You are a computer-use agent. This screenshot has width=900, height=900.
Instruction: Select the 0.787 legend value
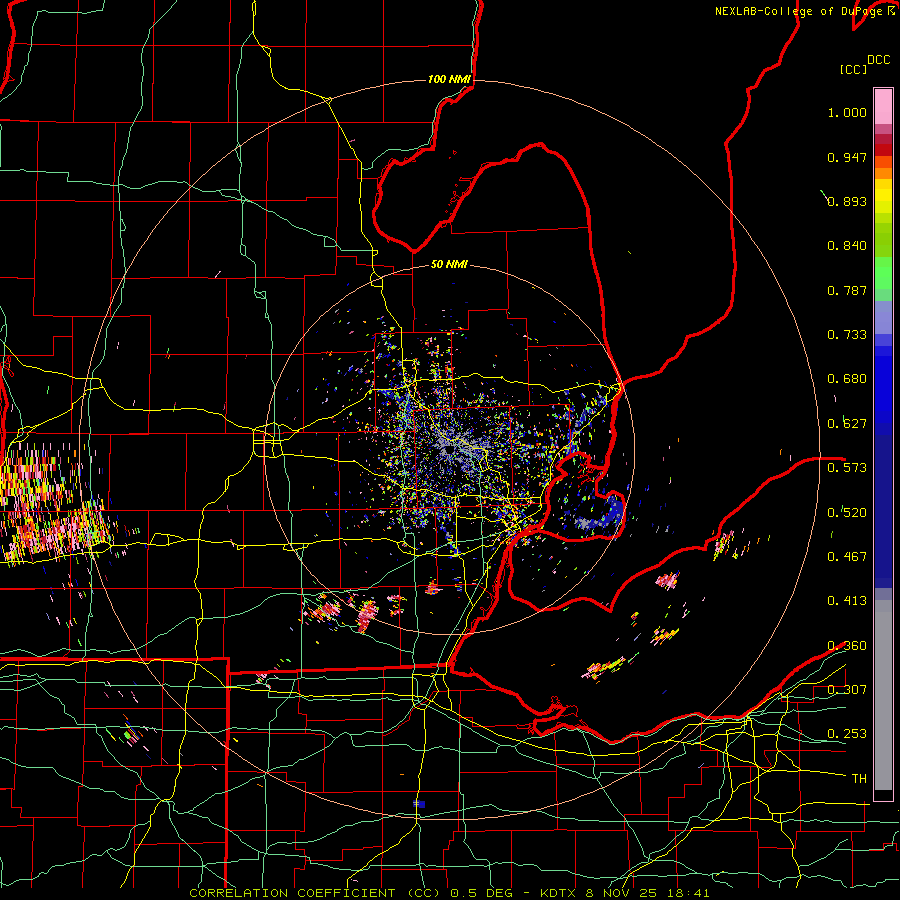coord(847,290)
